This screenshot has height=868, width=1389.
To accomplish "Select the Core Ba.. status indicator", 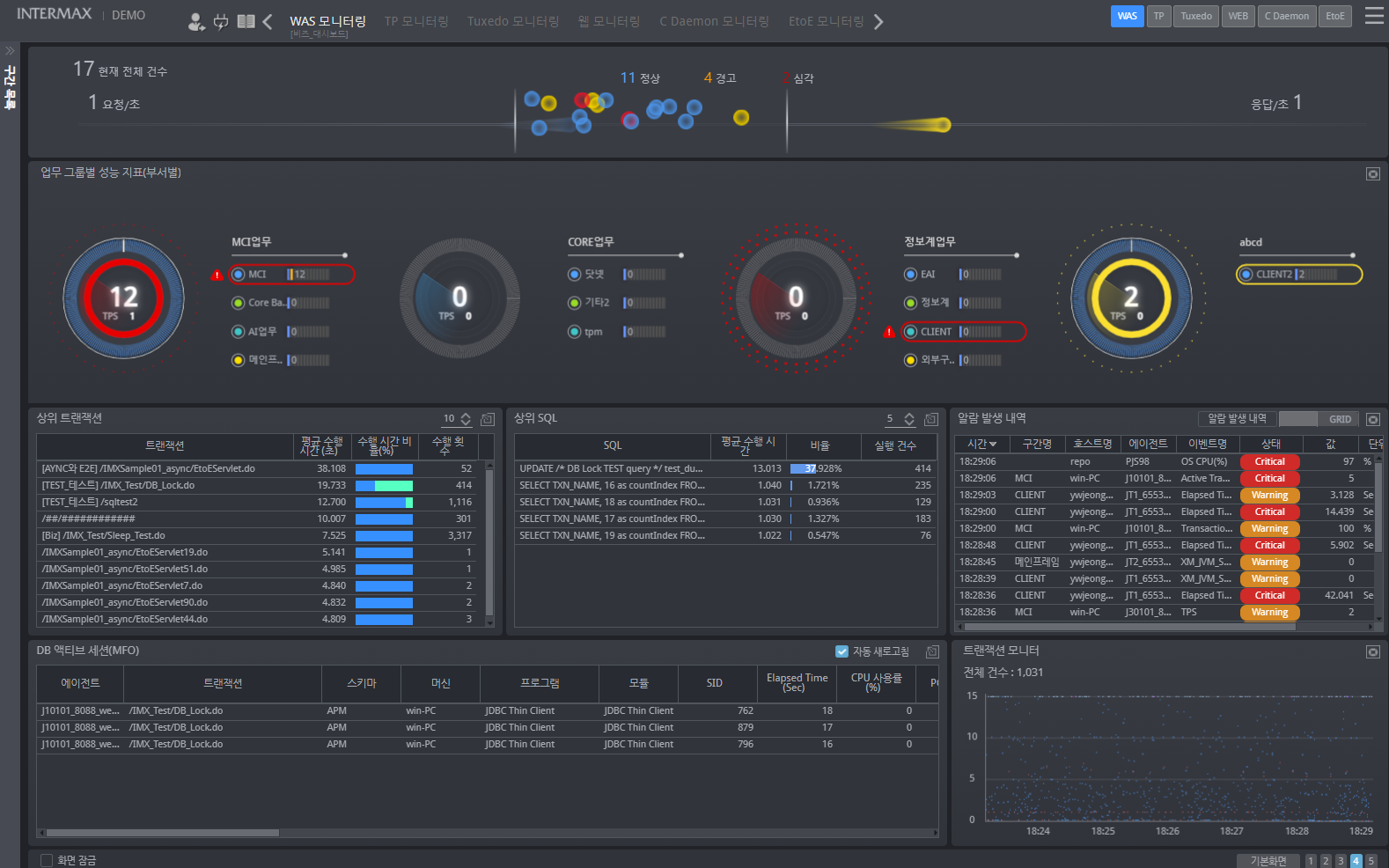I will [x=238, y=303].
